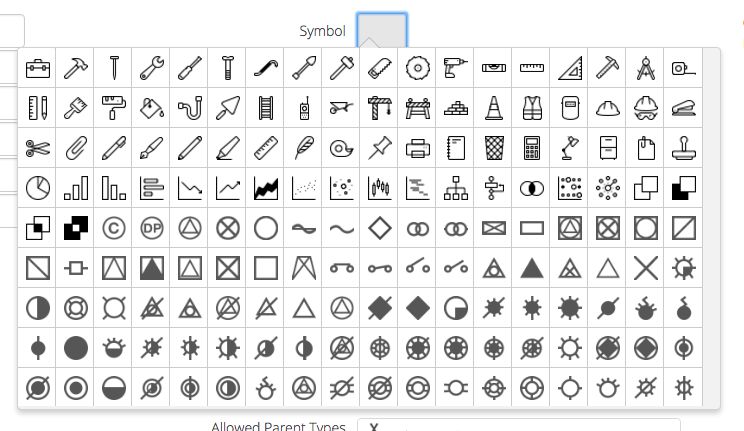Choose the paperclip symbol

click(76, 148)
